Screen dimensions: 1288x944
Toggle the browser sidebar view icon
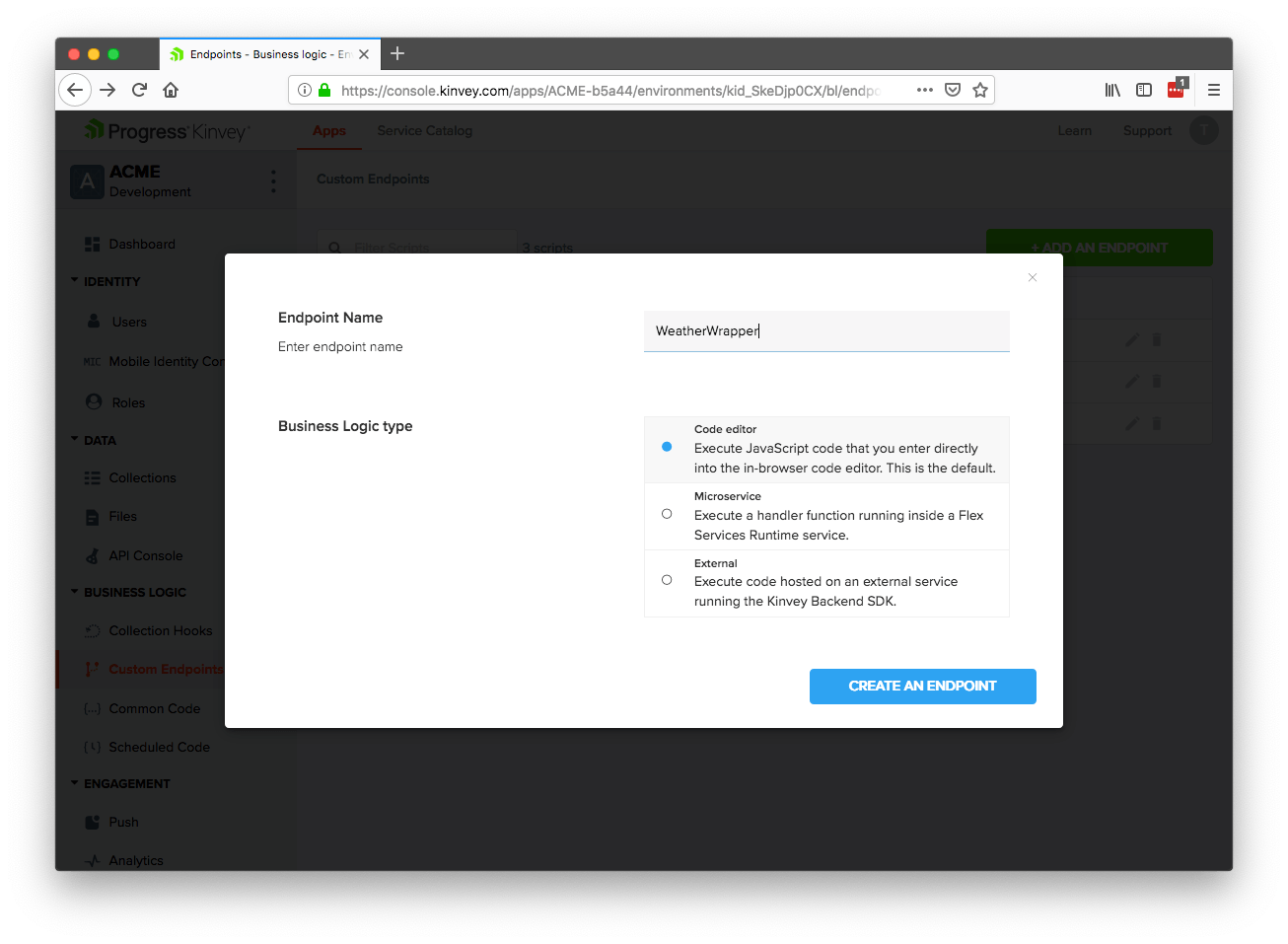point(1144,90)
